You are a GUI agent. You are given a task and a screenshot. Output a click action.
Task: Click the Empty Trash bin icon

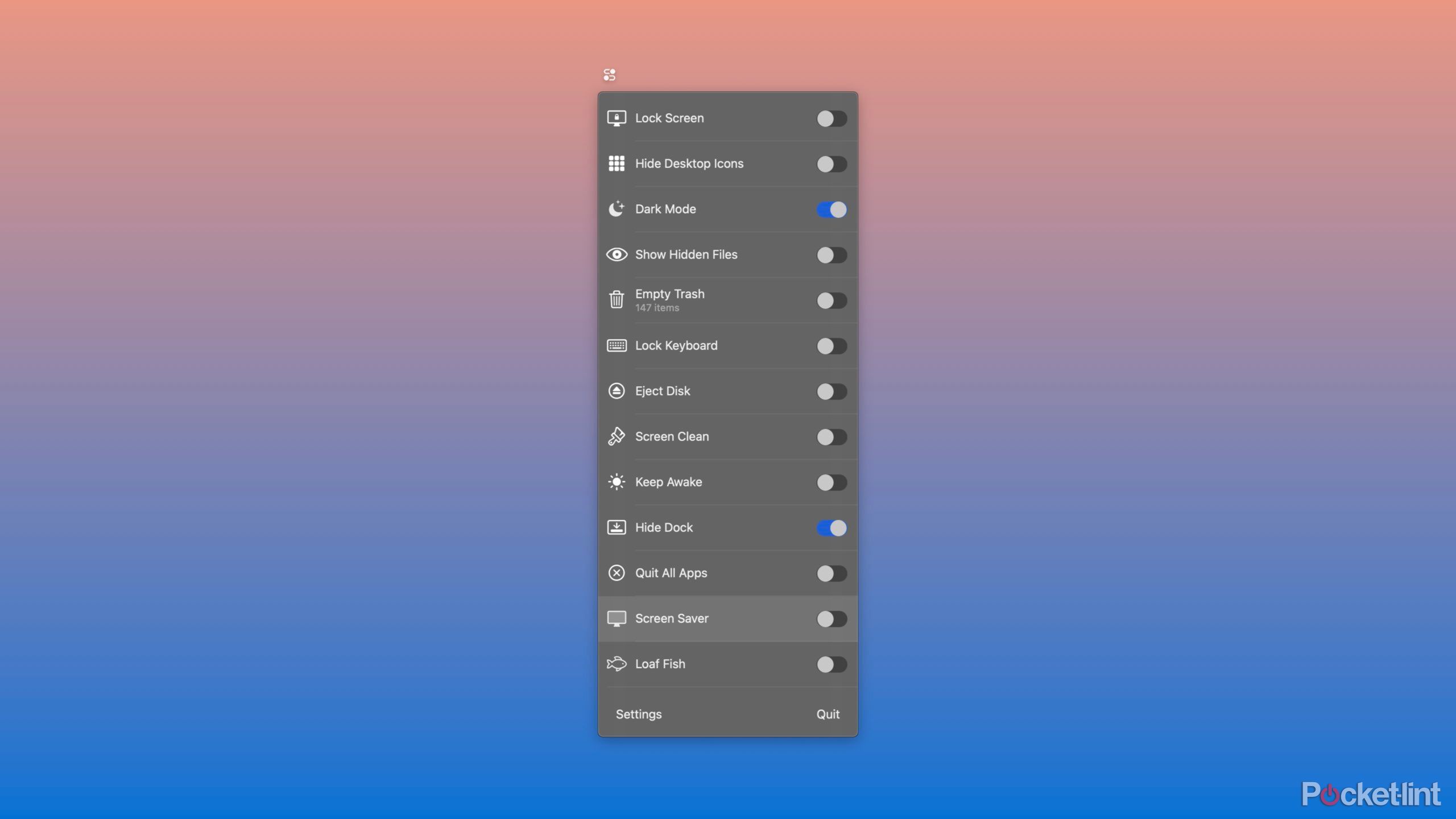click(x=617, y=299)
